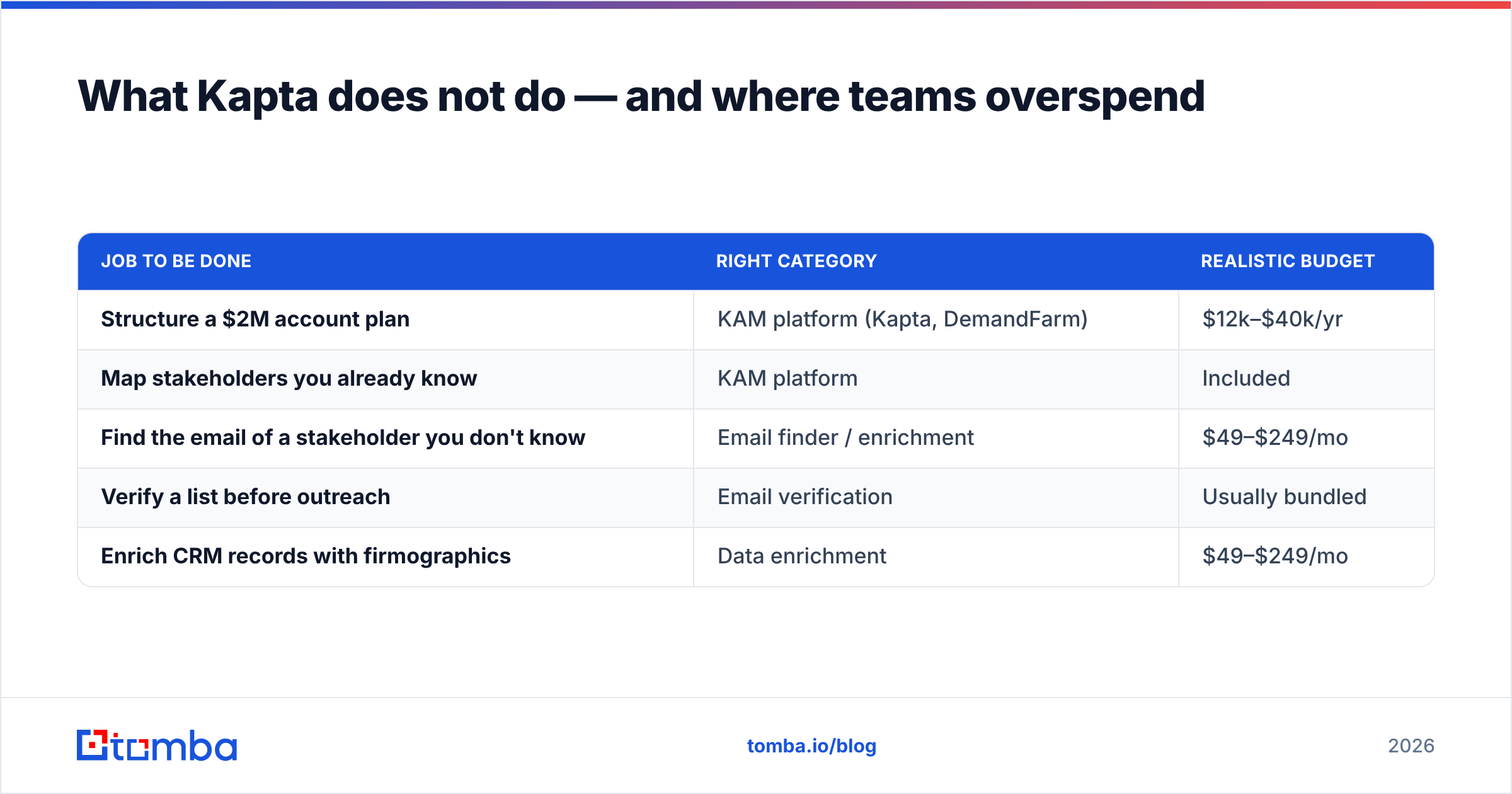Image resolution: width=1512 pixels, height=794 pixels.
Task: Select the slide title about Kapta overspend
Action: [641, 96]
